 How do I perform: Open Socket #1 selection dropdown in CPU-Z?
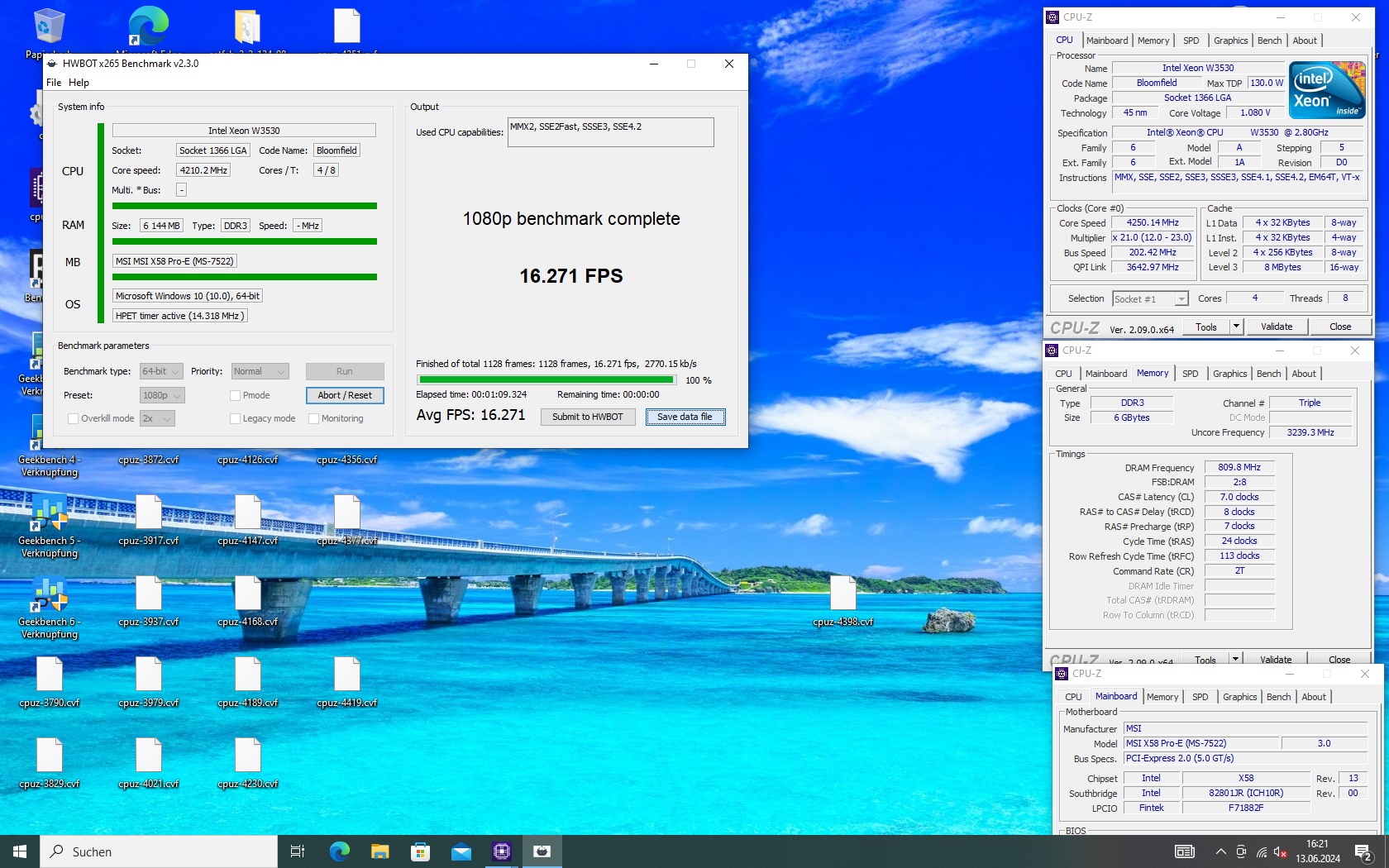pyautogui.click(x=1150, y=299)
